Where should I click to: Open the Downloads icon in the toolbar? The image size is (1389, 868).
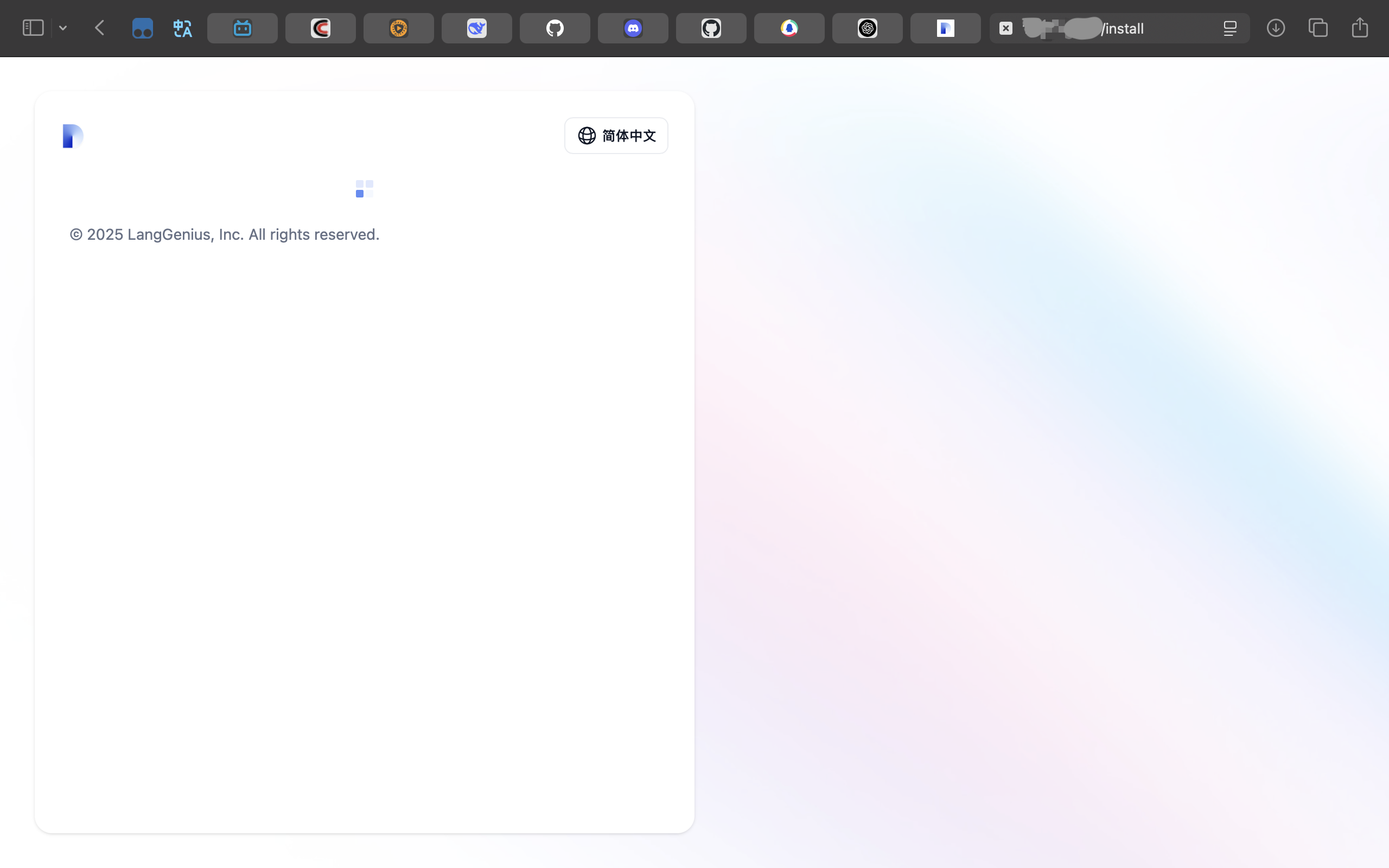[1276, 28]
